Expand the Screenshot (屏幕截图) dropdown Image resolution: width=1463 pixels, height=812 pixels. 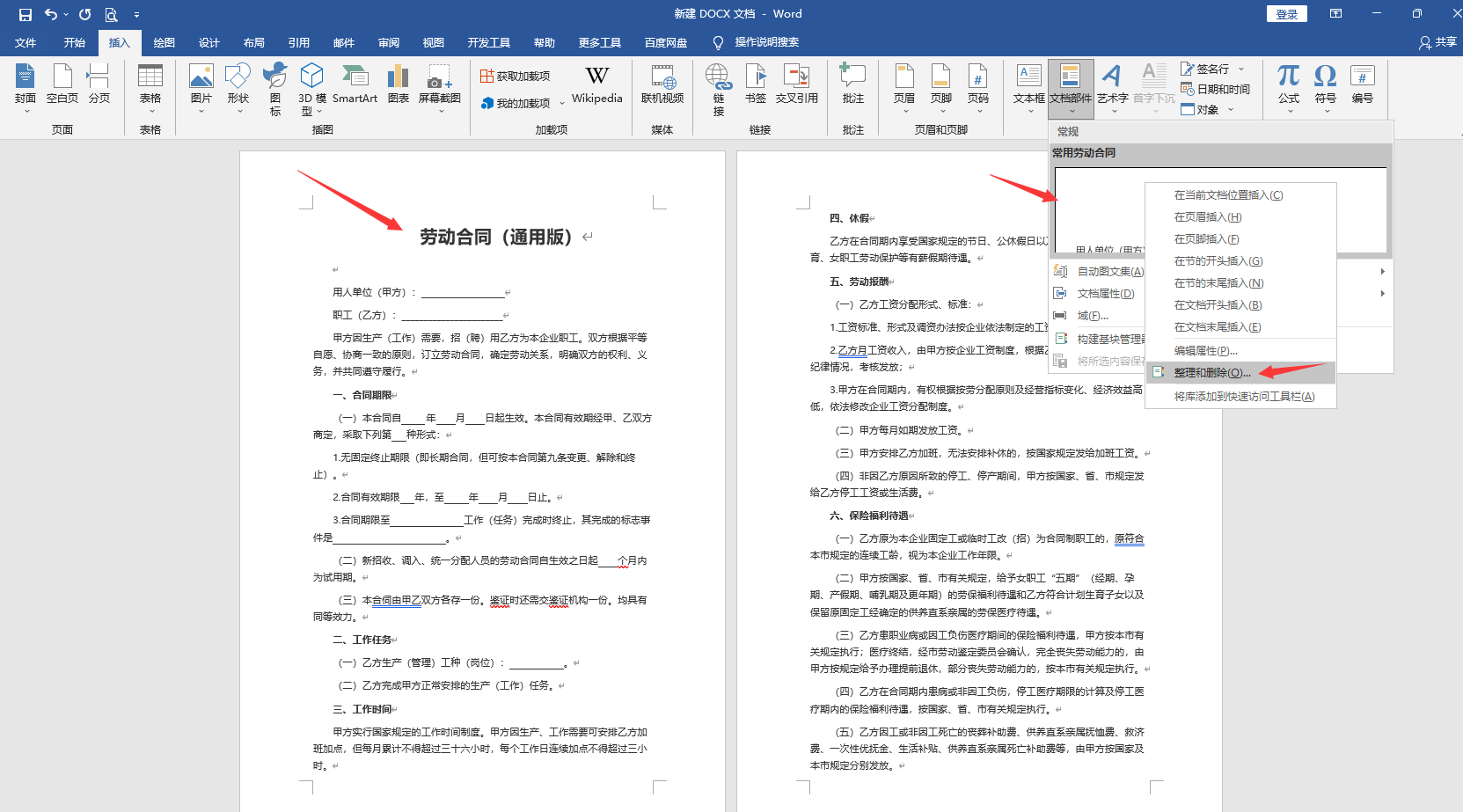440,111
